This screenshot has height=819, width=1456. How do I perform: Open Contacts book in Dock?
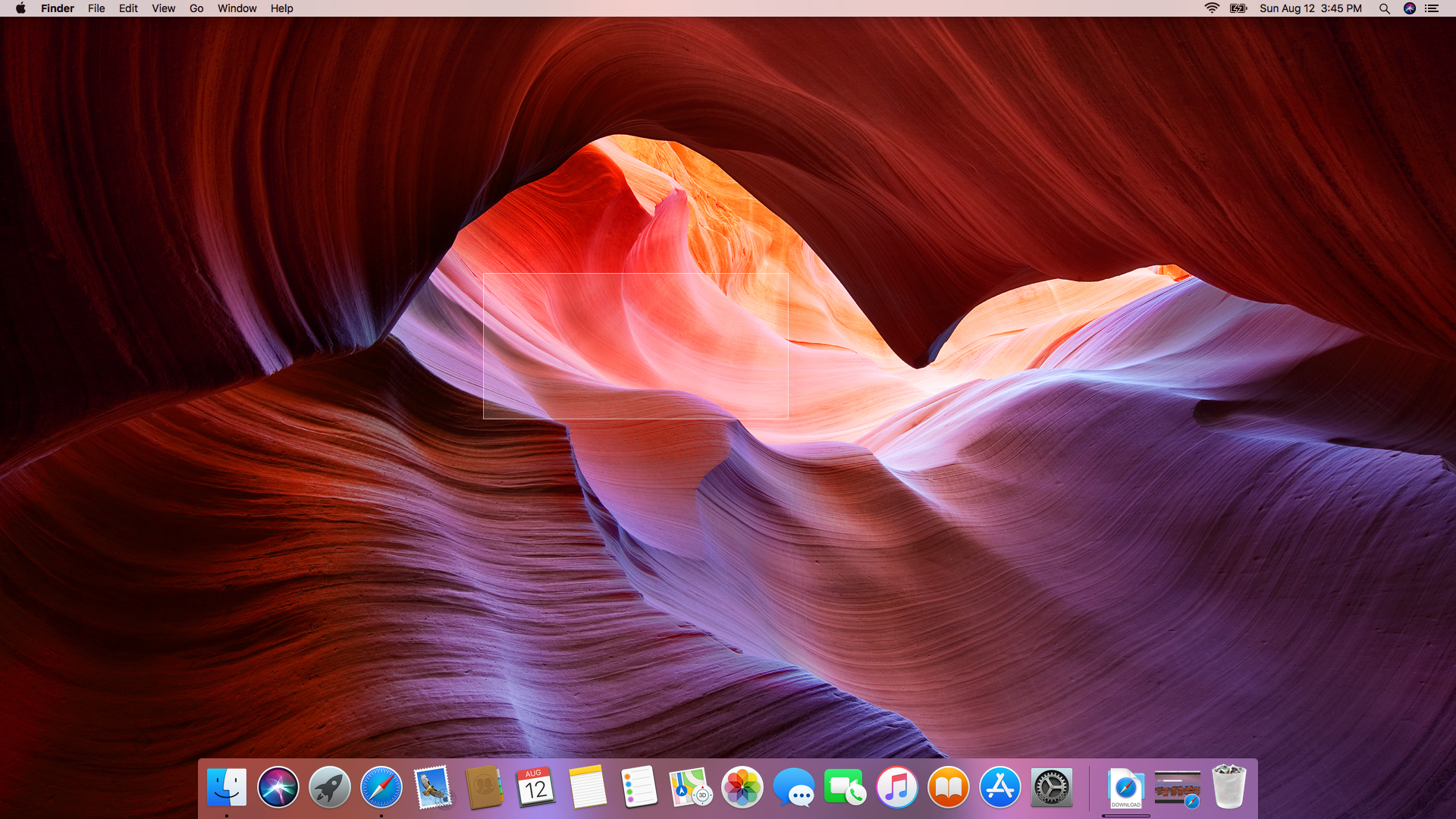pyautogui.click(x=484, y=787)
